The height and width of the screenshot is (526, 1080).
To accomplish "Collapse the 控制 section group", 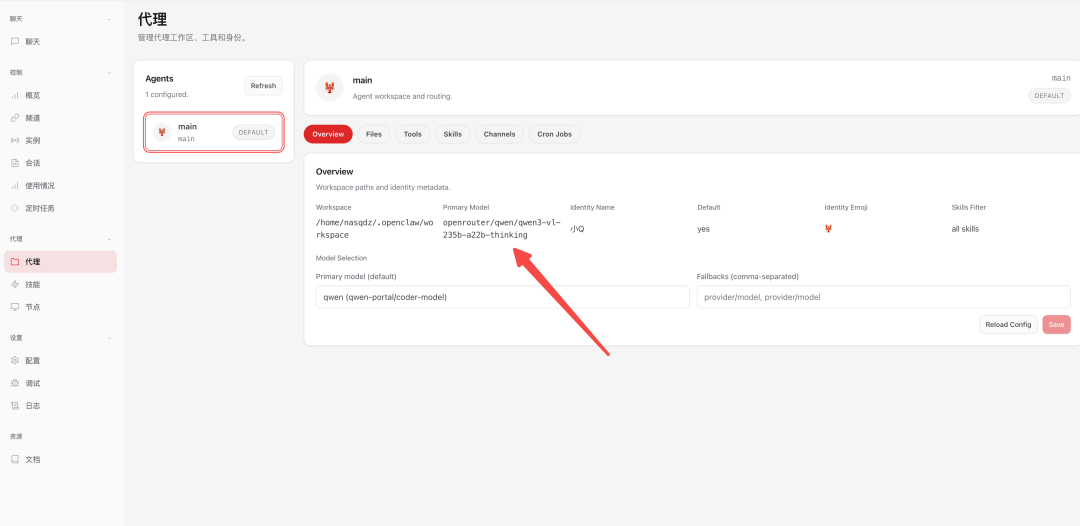I will (110, 72).
